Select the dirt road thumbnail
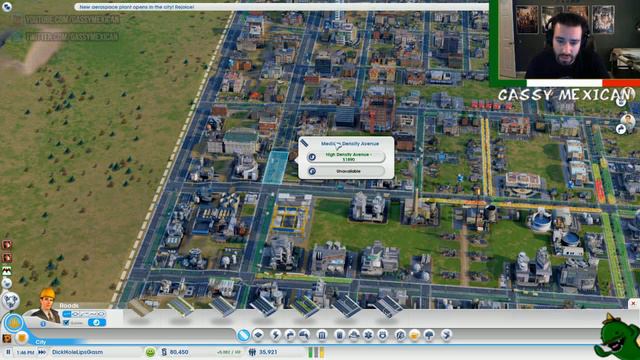 140,308
